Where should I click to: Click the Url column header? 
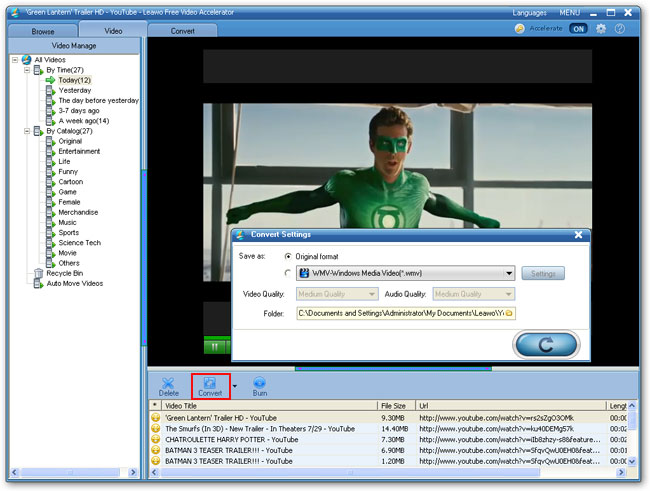[x=511, y=406]
